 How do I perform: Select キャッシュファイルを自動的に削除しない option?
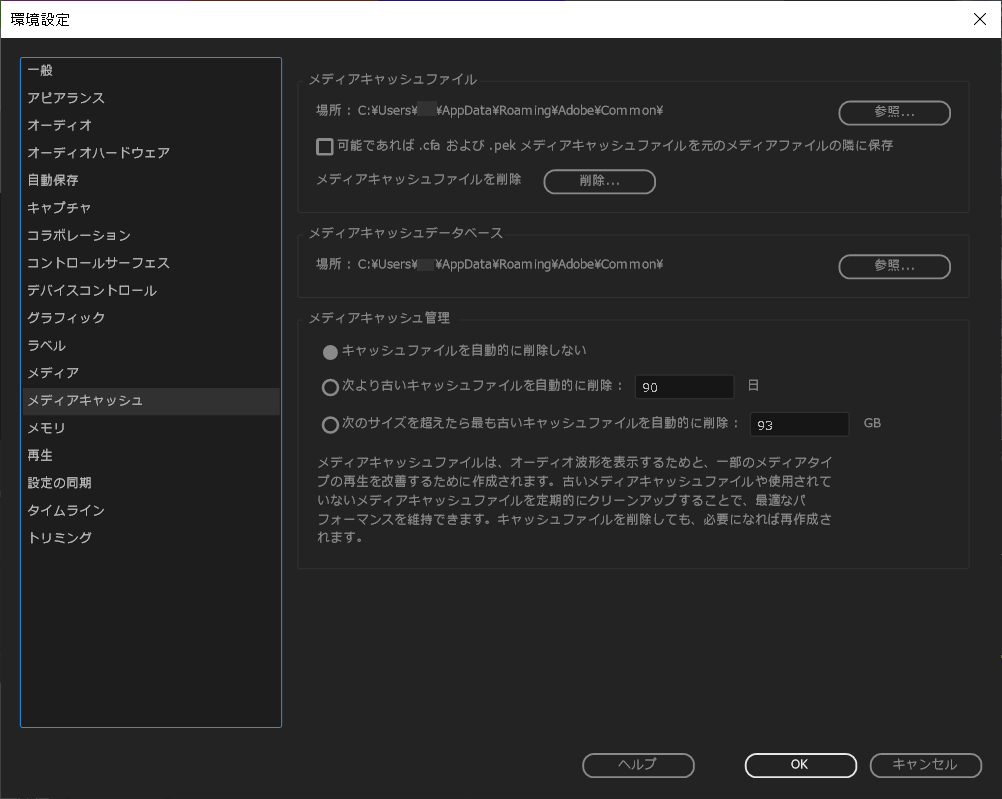click(x=330, y=351)
